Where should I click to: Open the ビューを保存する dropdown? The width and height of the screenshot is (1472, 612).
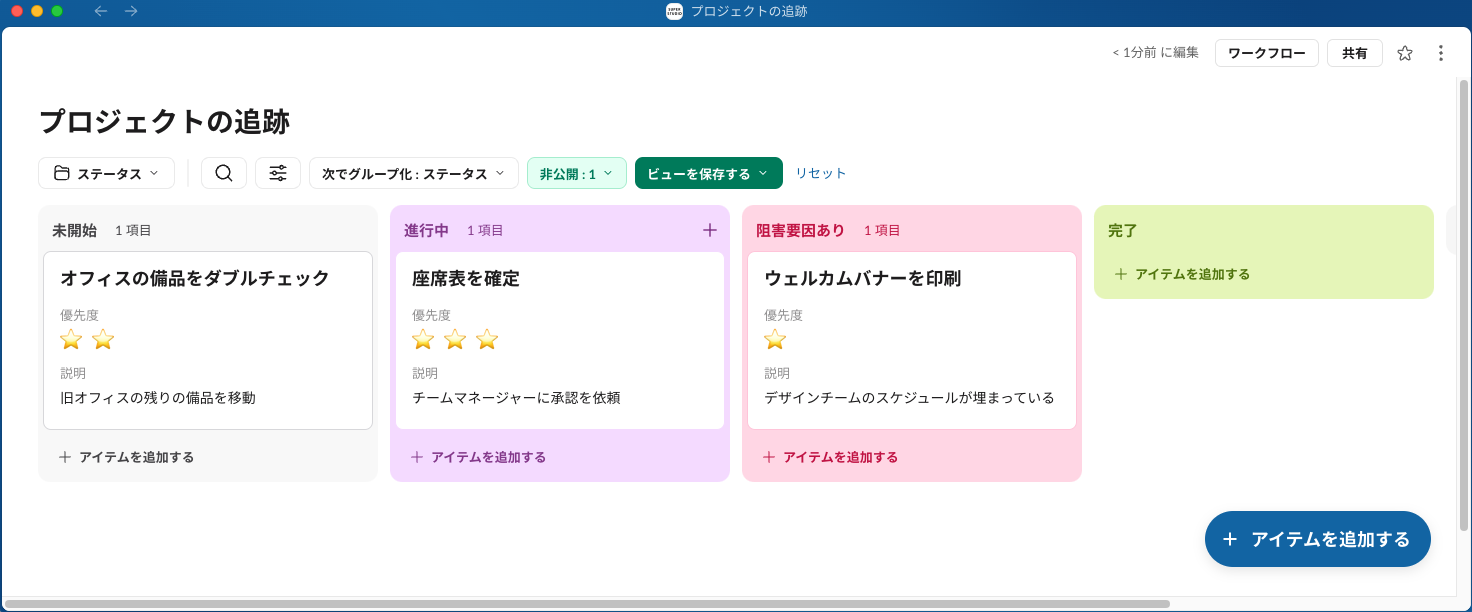[708, 172]
